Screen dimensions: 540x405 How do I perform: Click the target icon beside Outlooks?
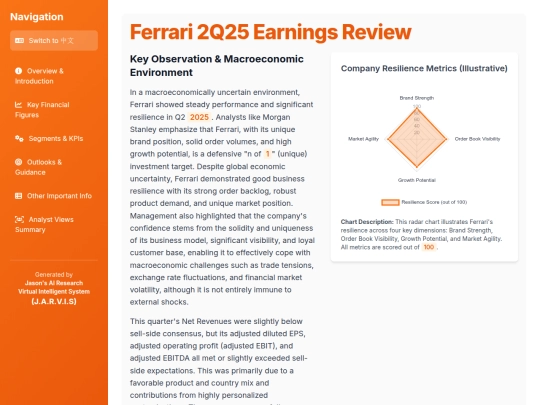click(x=19, y=162)
